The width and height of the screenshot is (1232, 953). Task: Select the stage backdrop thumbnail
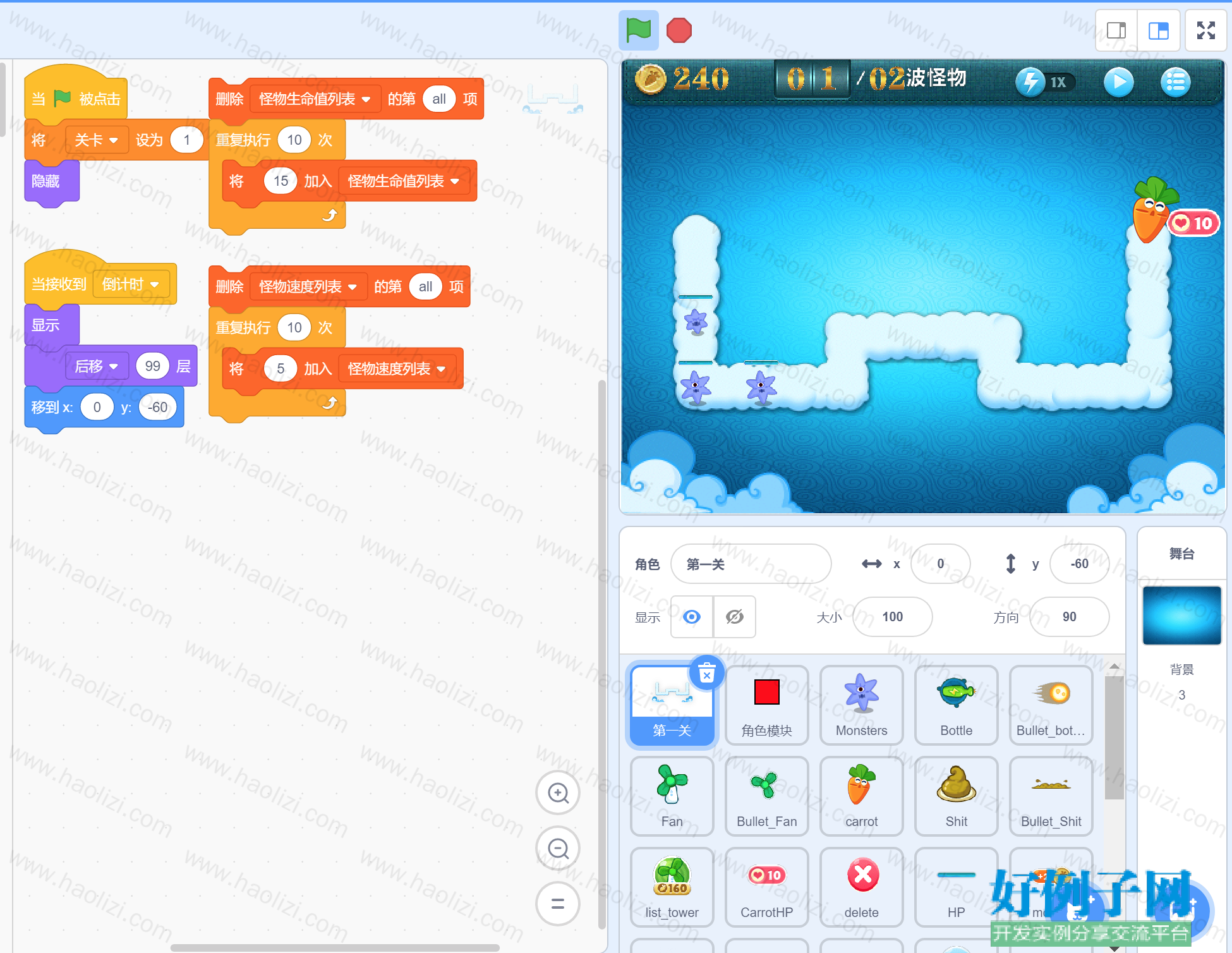click(x=1181, y=616)
